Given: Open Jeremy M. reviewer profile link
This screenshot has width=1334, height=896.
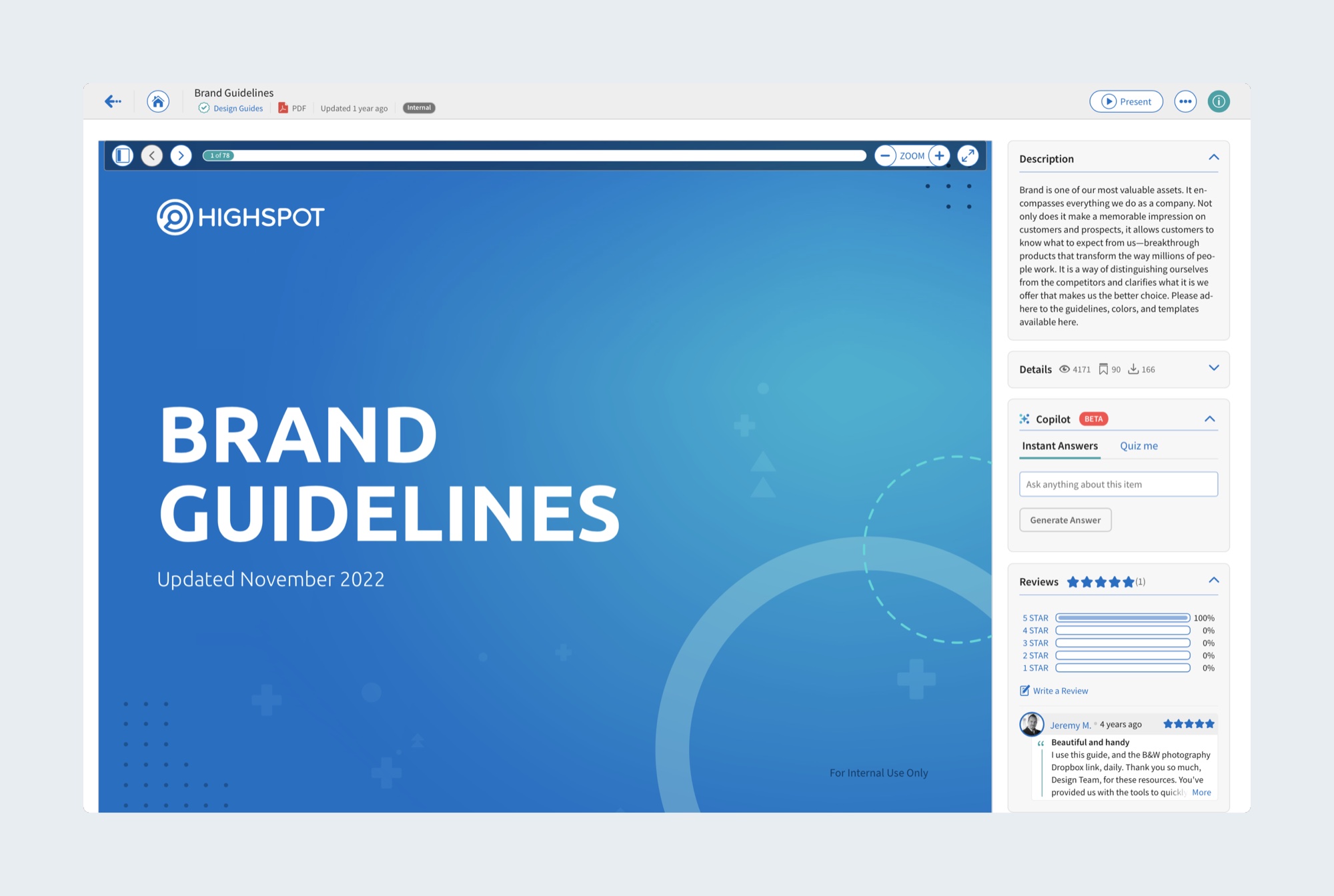Looking at the screenshot, I should click(1071, 725).
